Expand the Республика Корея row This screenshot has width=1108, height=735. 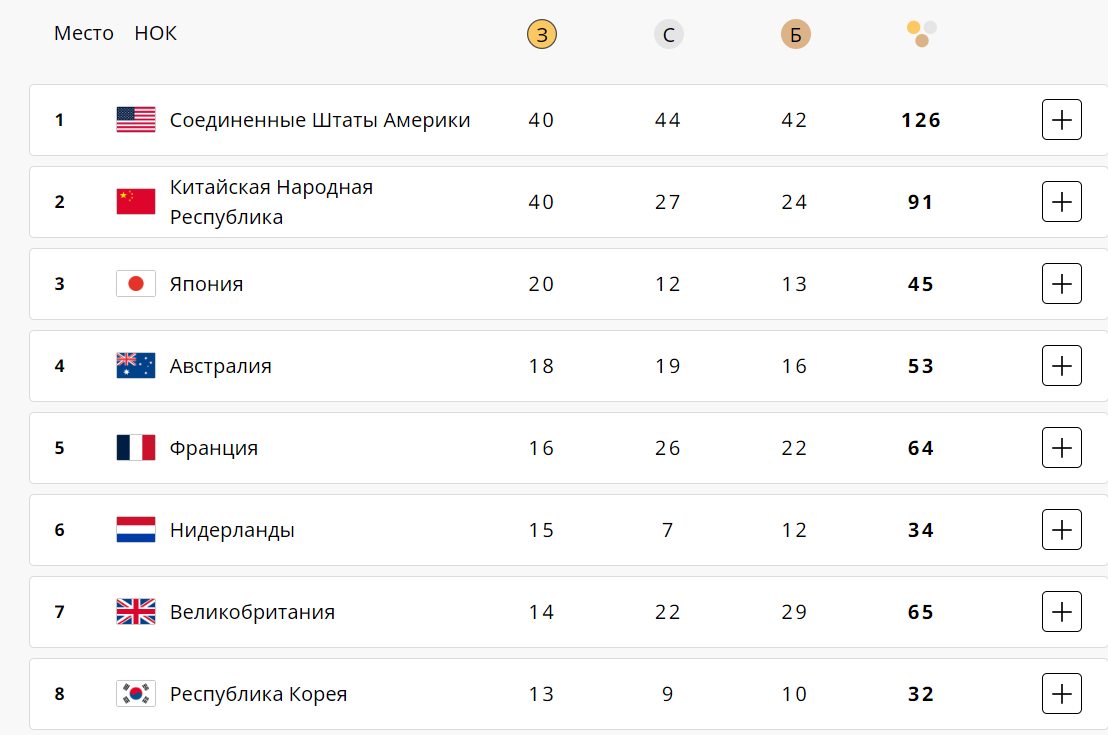(1062, 694)
